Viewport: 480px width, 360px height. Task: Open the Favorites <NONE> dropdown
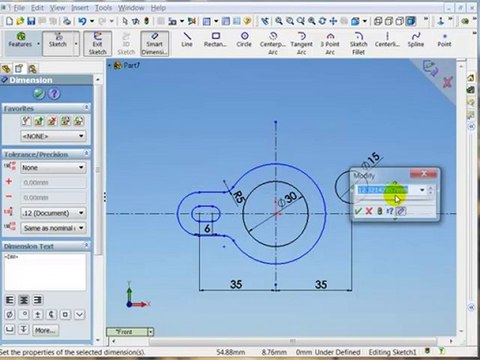(x=53, y=136)
